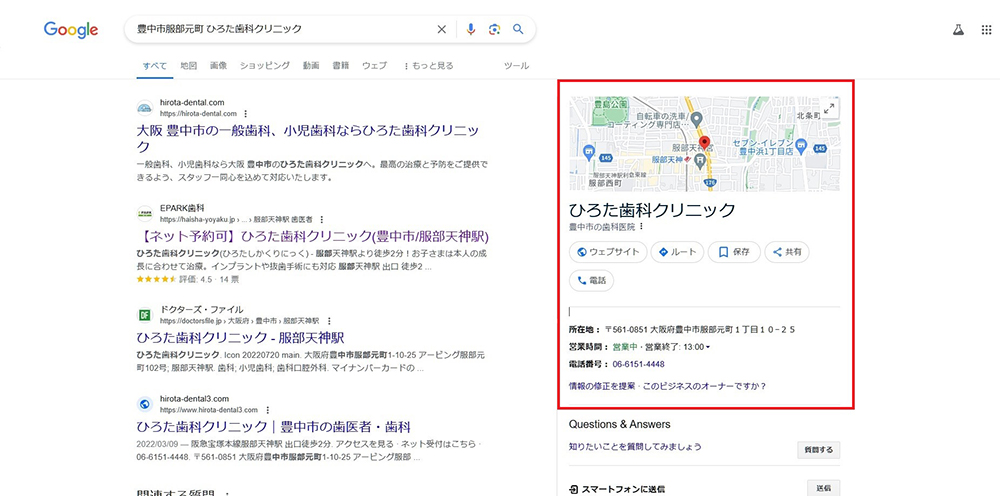
Task: Expand business hours dropdown arrow
Action: point(708,347)
